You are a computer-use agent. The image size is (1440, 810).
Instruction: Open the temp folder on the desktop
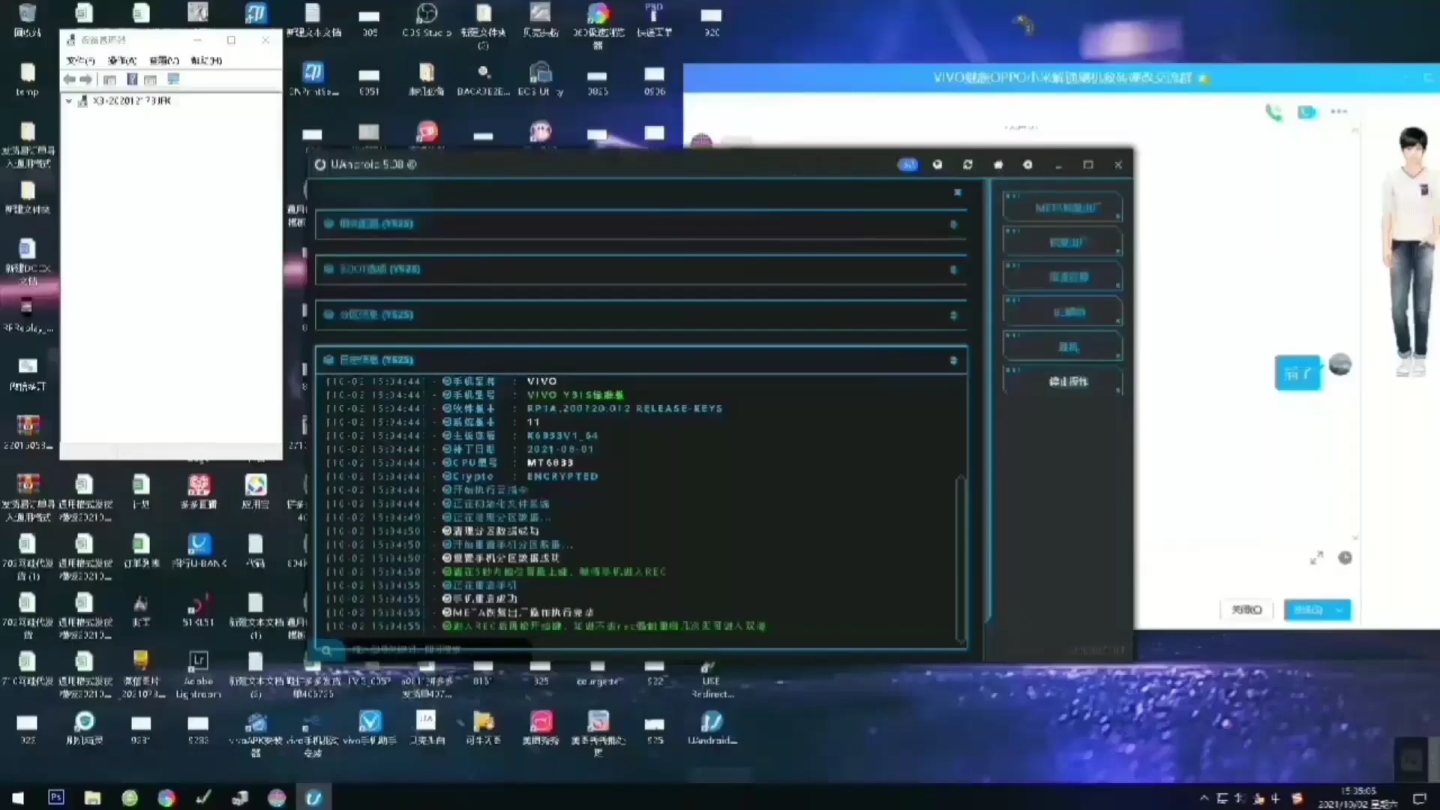27,78
